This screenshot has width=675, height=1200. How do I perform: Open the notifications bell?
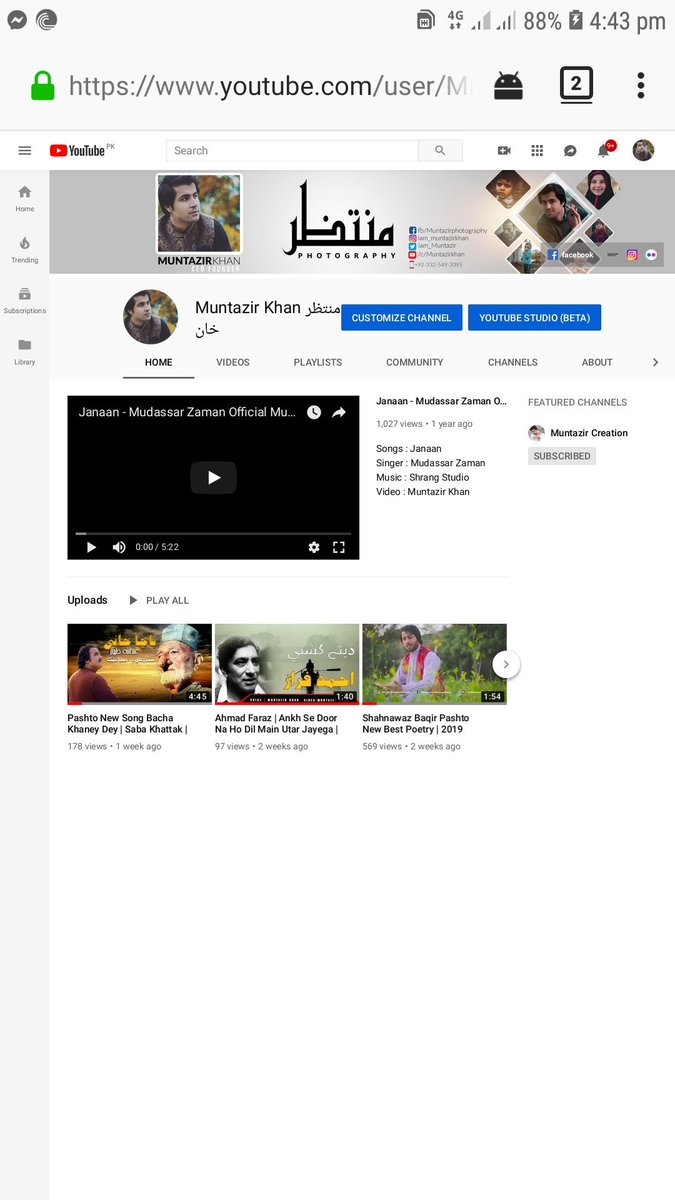[x=604, y=150]
